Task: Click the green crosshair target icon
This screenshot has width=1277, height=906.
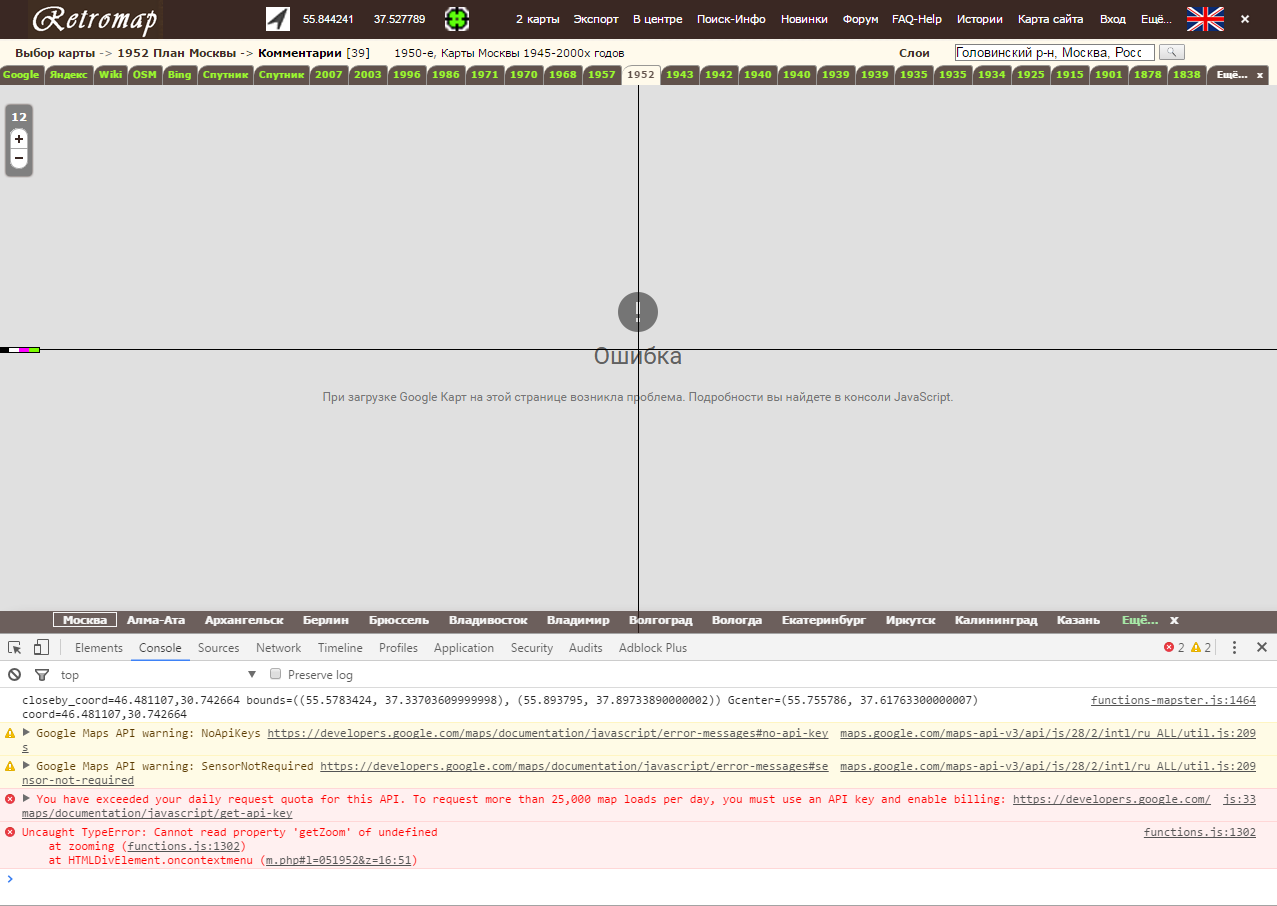Action: (457, 19)
